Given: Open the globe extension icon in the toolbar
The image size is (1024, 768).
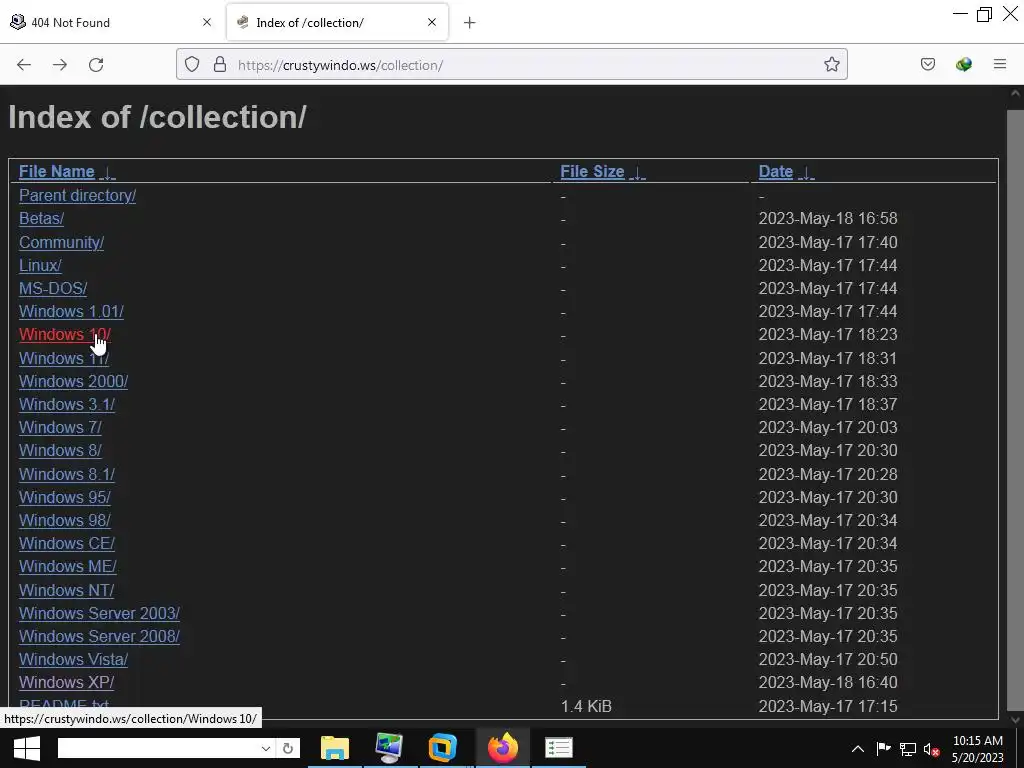Looking at the screenshot, I should tap(963, 65).
